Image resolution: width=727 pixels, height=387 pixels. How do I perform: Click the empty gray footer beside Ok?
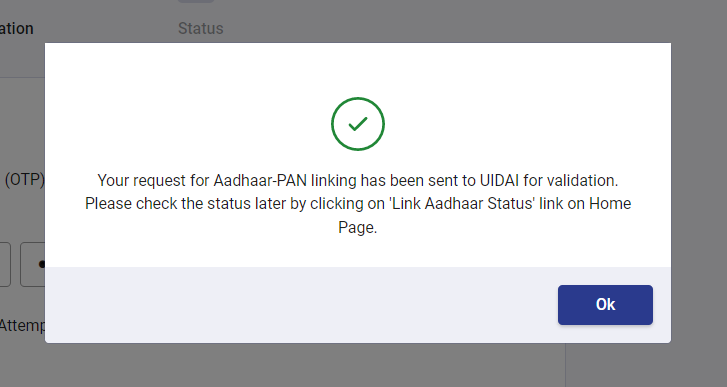[301, 305]
